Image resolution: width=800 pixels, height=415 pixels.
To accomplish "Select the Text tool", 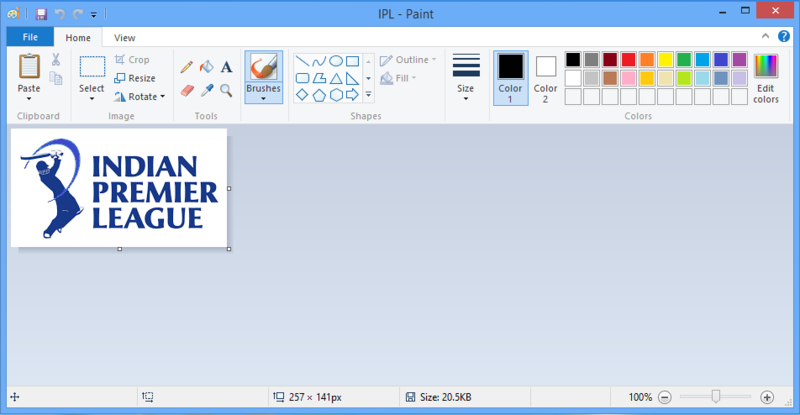I will (226, 67).
